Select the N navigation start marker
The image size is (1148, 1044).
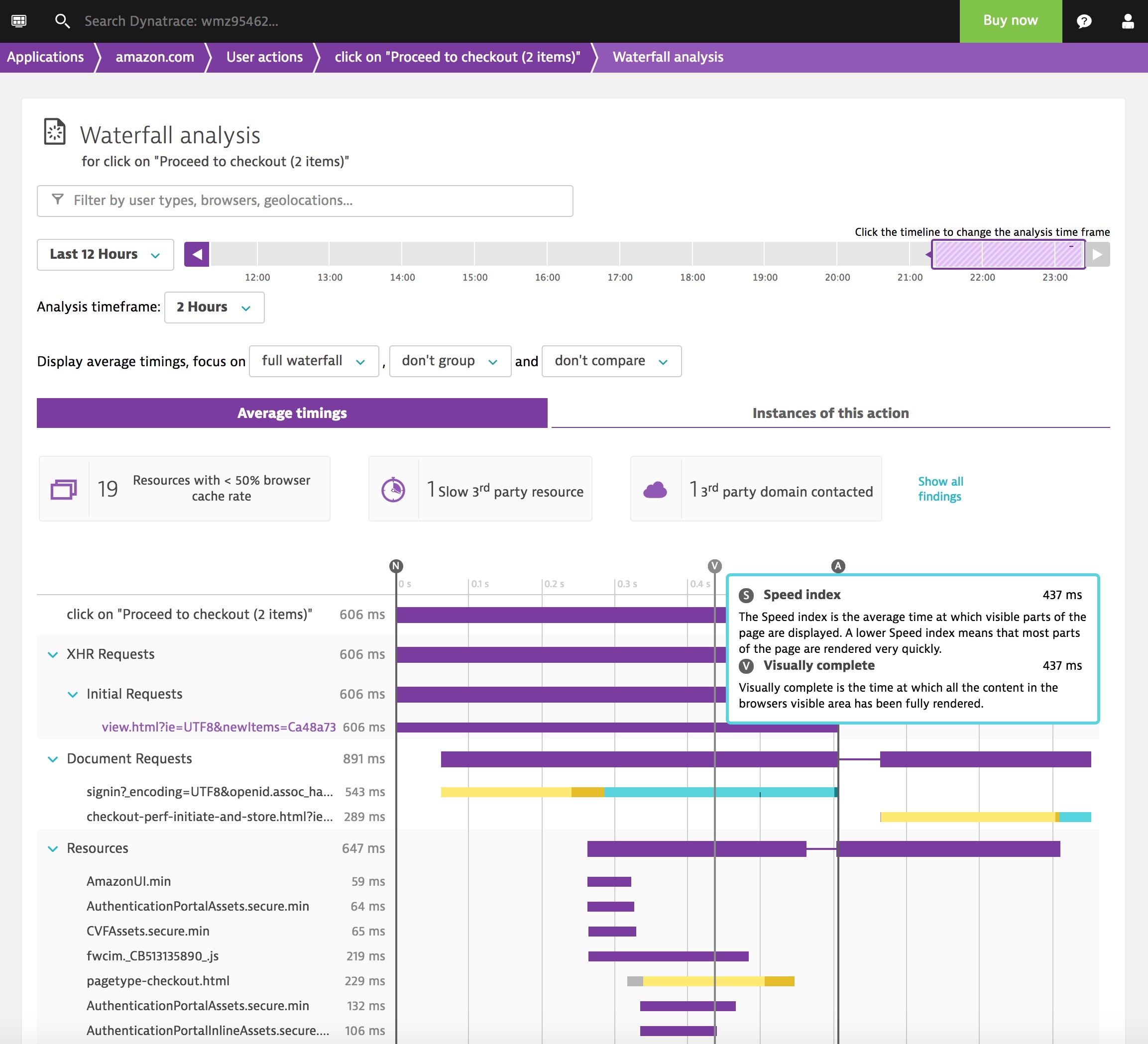(396, 566)
